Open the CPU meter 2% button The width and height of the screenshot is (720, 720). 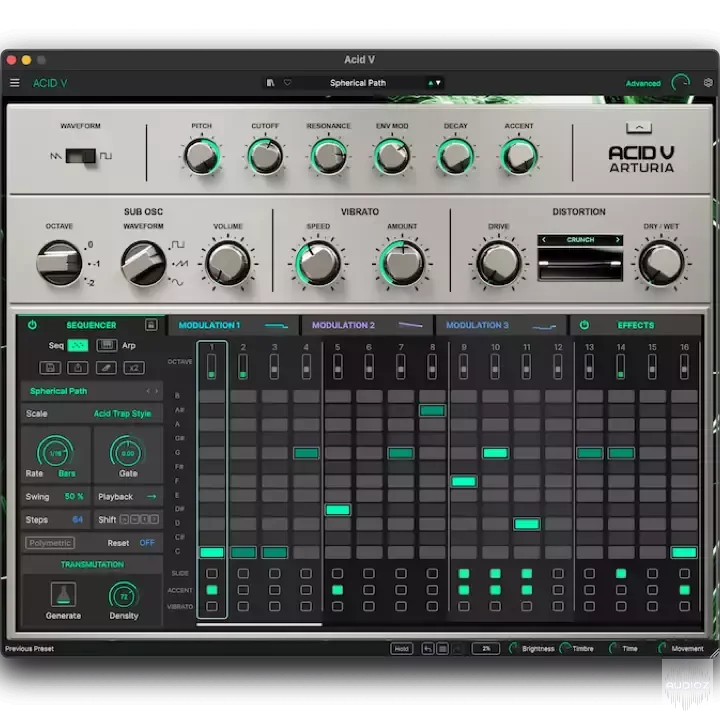486,648
